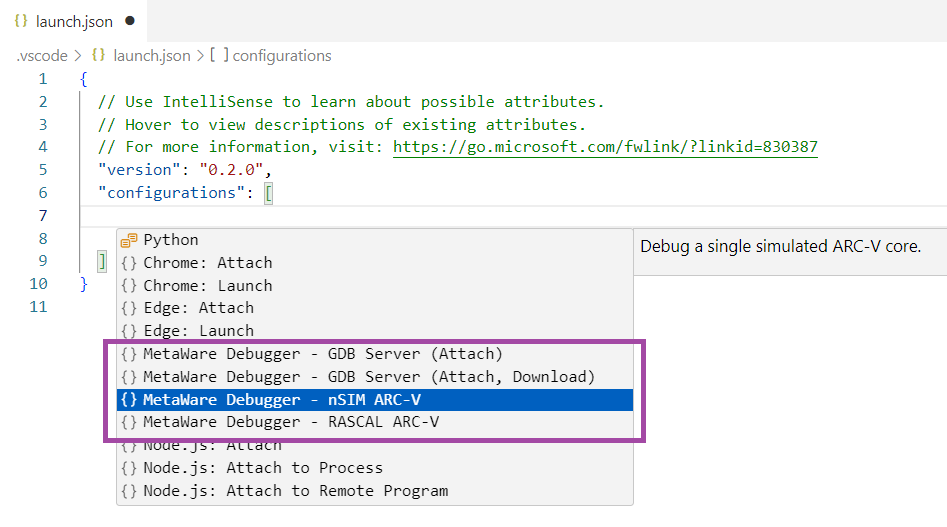The height and width of the screenshot is (527, 947).
Task: Choose the Python snippet suggestion
Action: [374, 240]
